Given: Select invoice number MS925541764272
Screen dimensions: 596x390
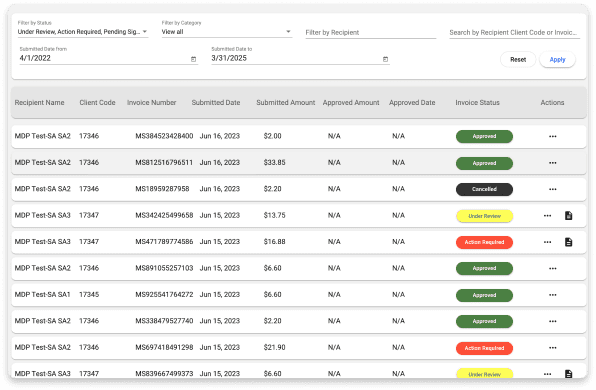Looking at the screenshot, I should coord(164,295).
